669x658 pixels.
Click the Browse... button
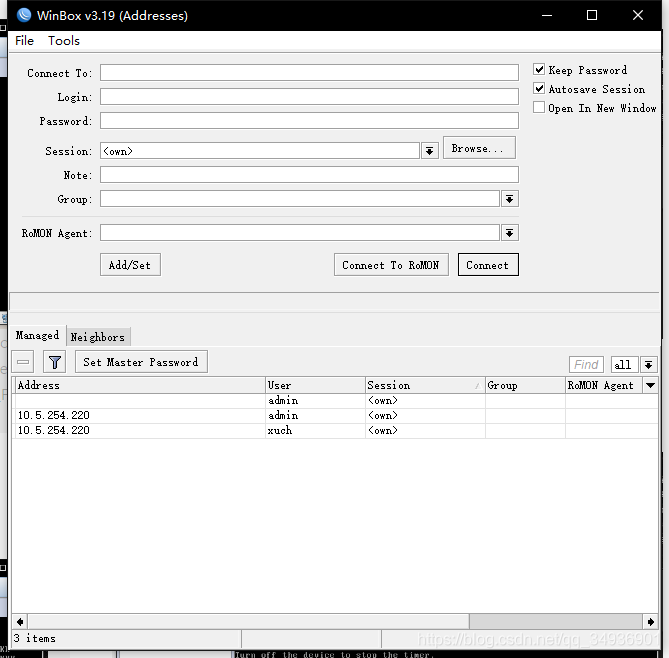click(479, 148)
